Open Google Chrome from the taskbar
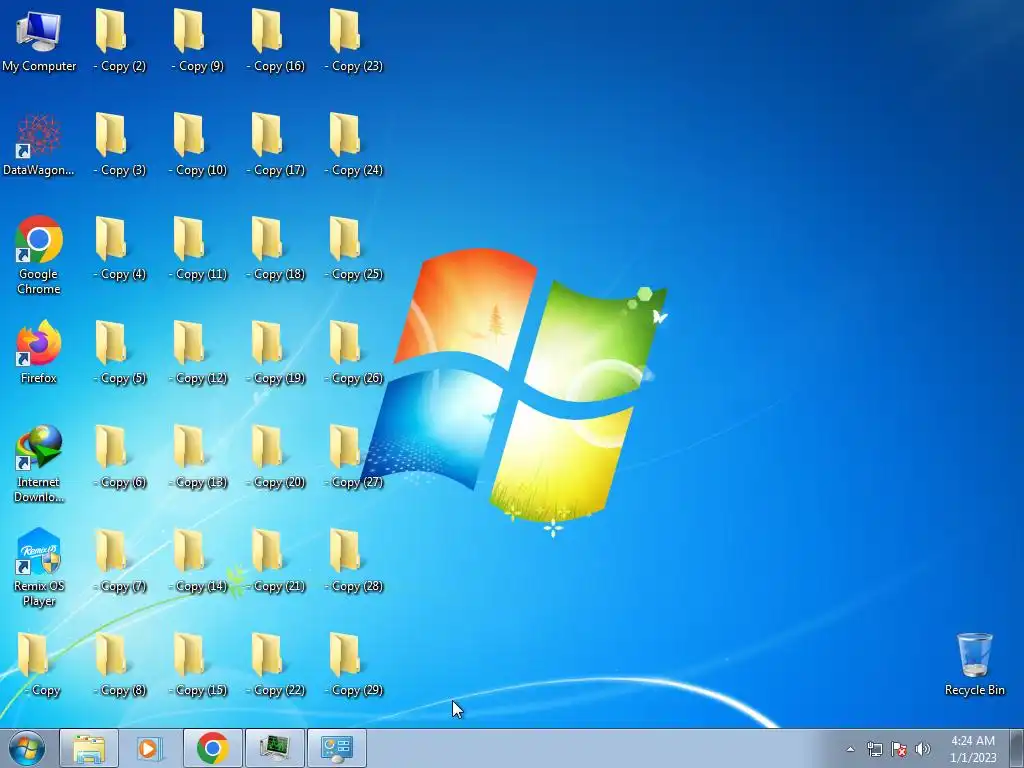Viewport: 1024px width, 768px height. (x=212, y=748)
